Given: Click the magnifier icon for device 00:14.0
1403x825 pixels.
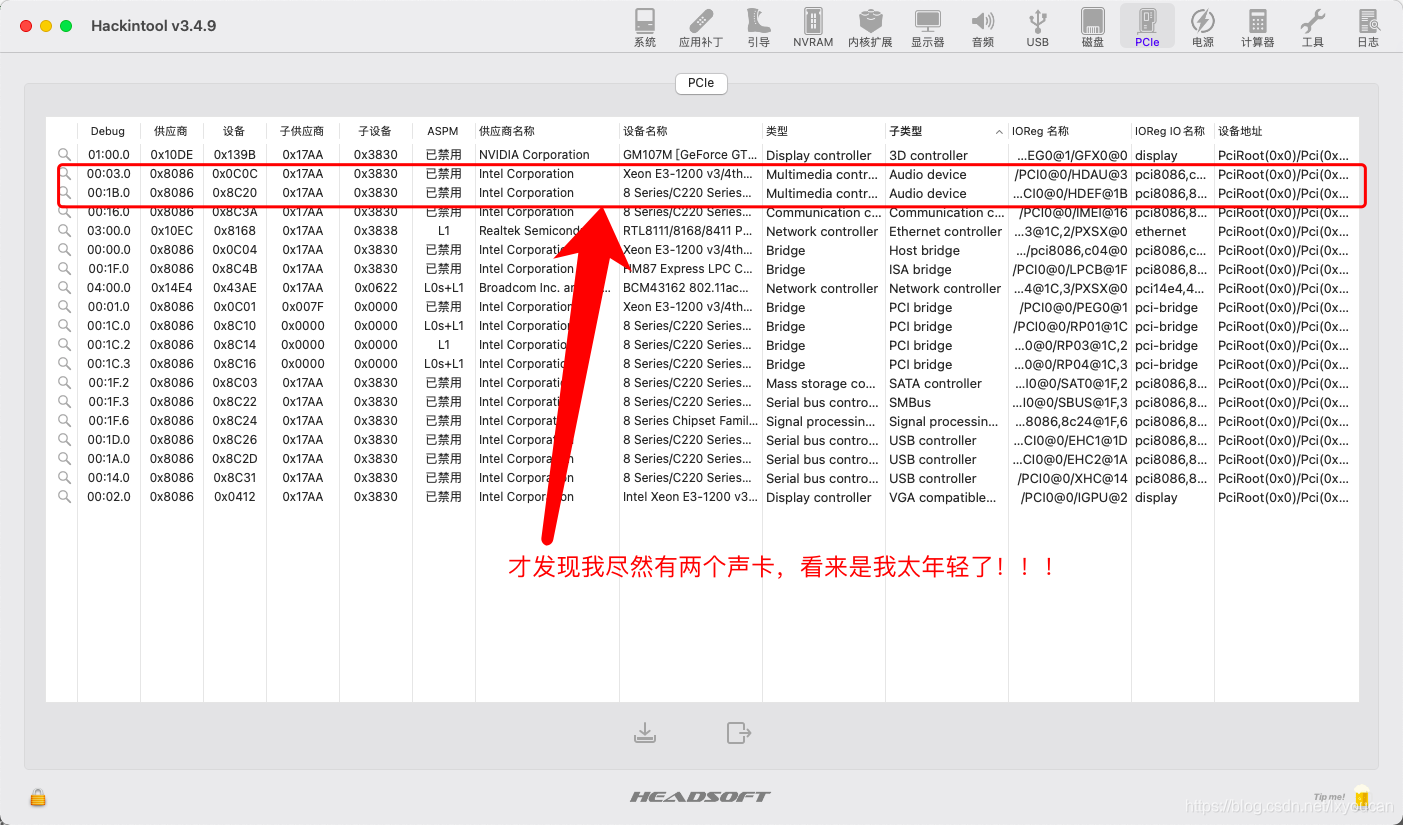Looking at the screenshot, I should click(x=64, y=478).
